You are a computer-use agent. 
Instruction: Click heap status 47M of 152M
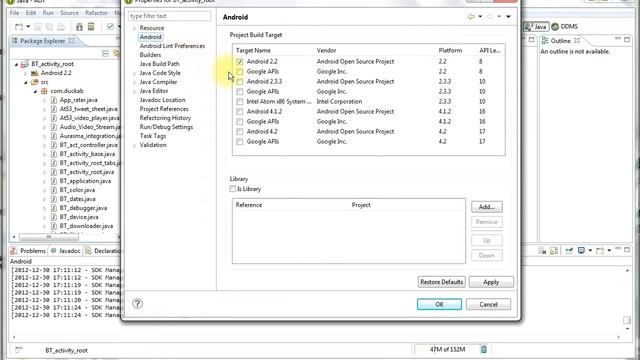coord(447,349)
